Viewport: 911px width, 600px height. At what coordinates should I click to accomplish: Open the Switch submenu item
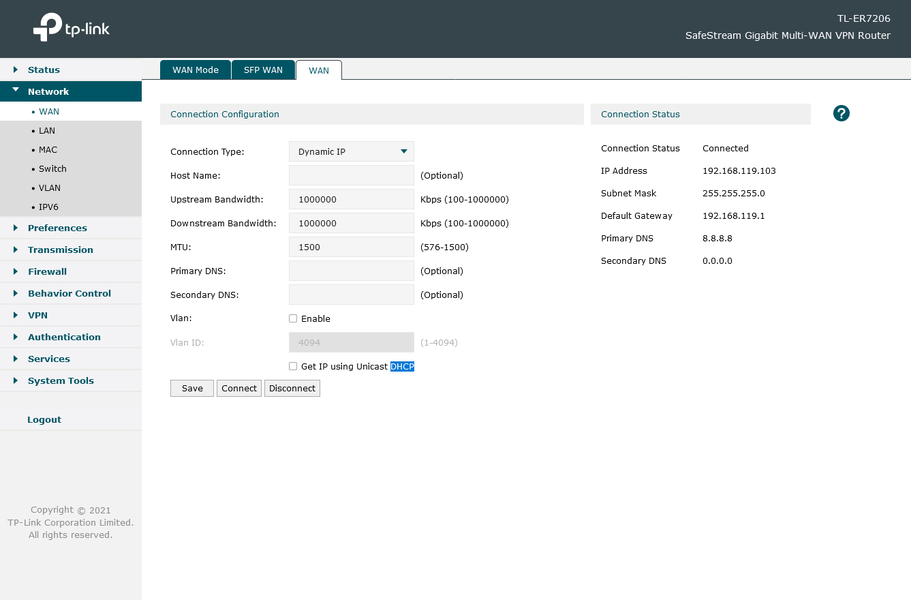click(71, 169)
